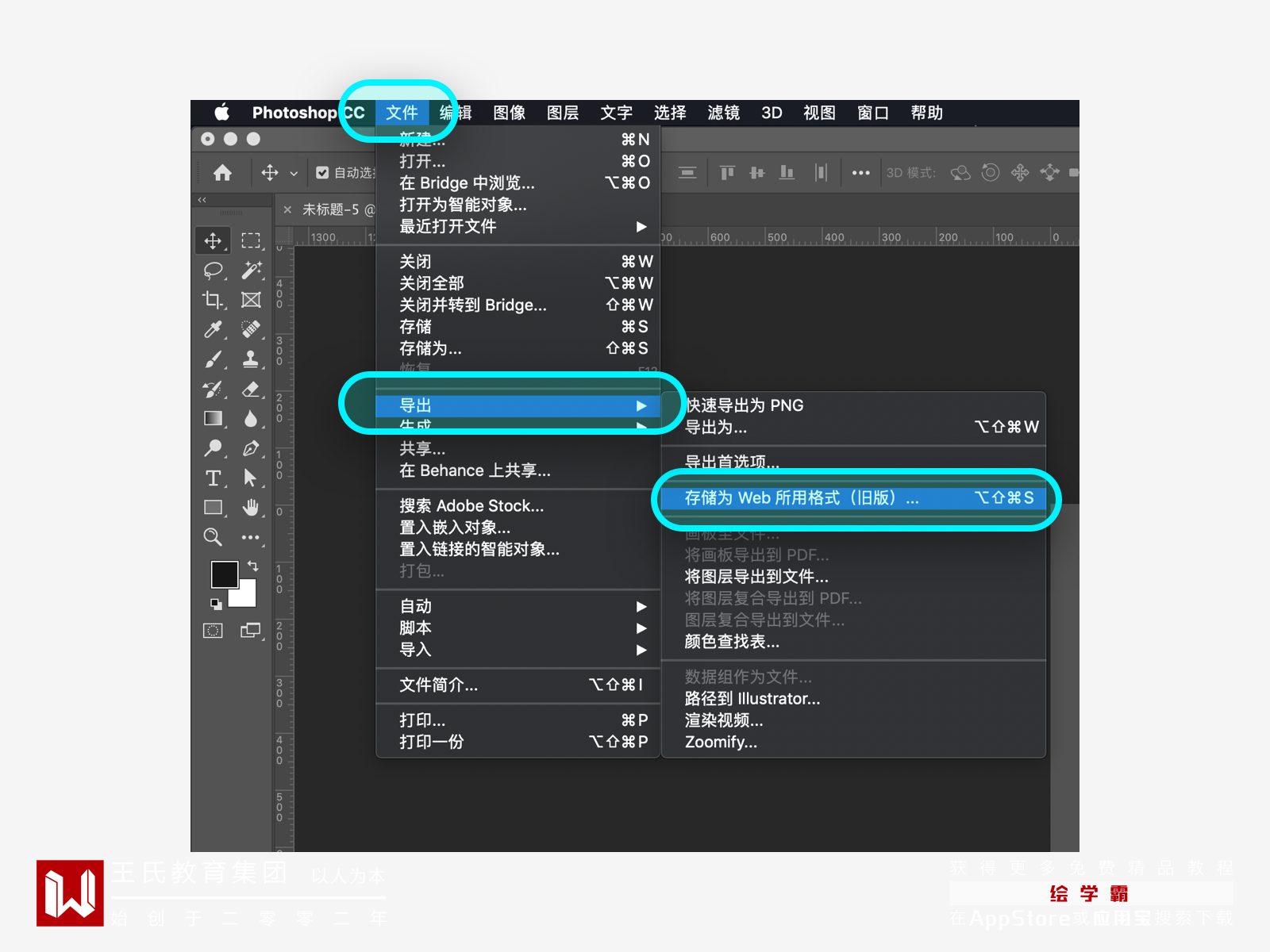
Task: Select the History Brush tool
Action: (213, 389)
